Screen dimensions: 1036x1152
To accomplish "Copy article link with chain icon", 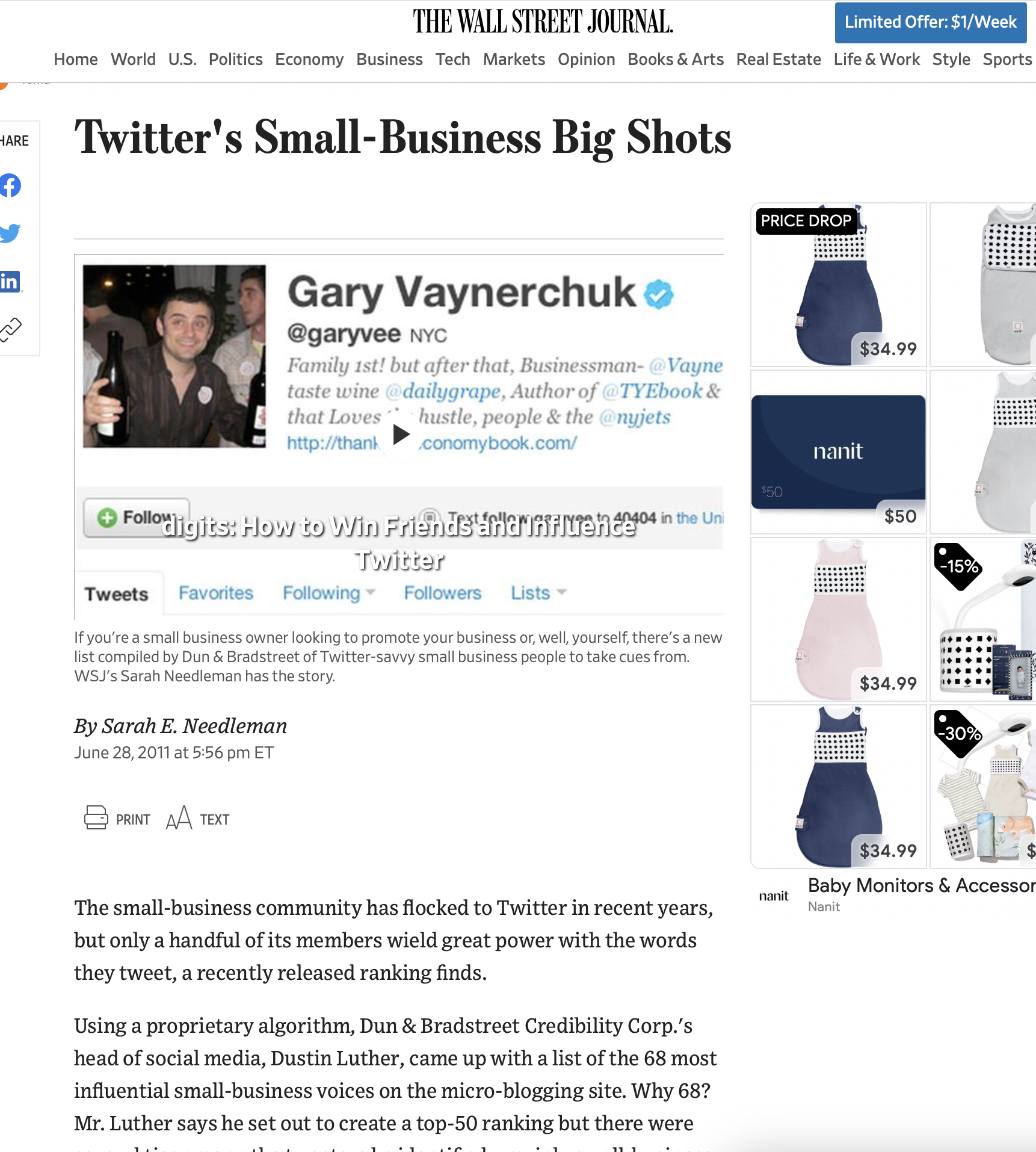I will point(10,329).
